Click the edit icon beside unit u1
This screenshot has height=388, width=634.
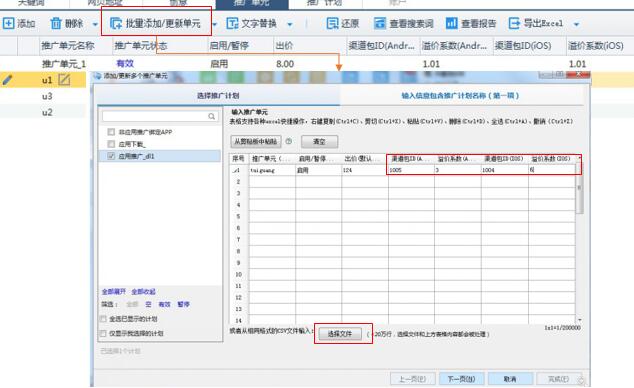tap(64, 80)
